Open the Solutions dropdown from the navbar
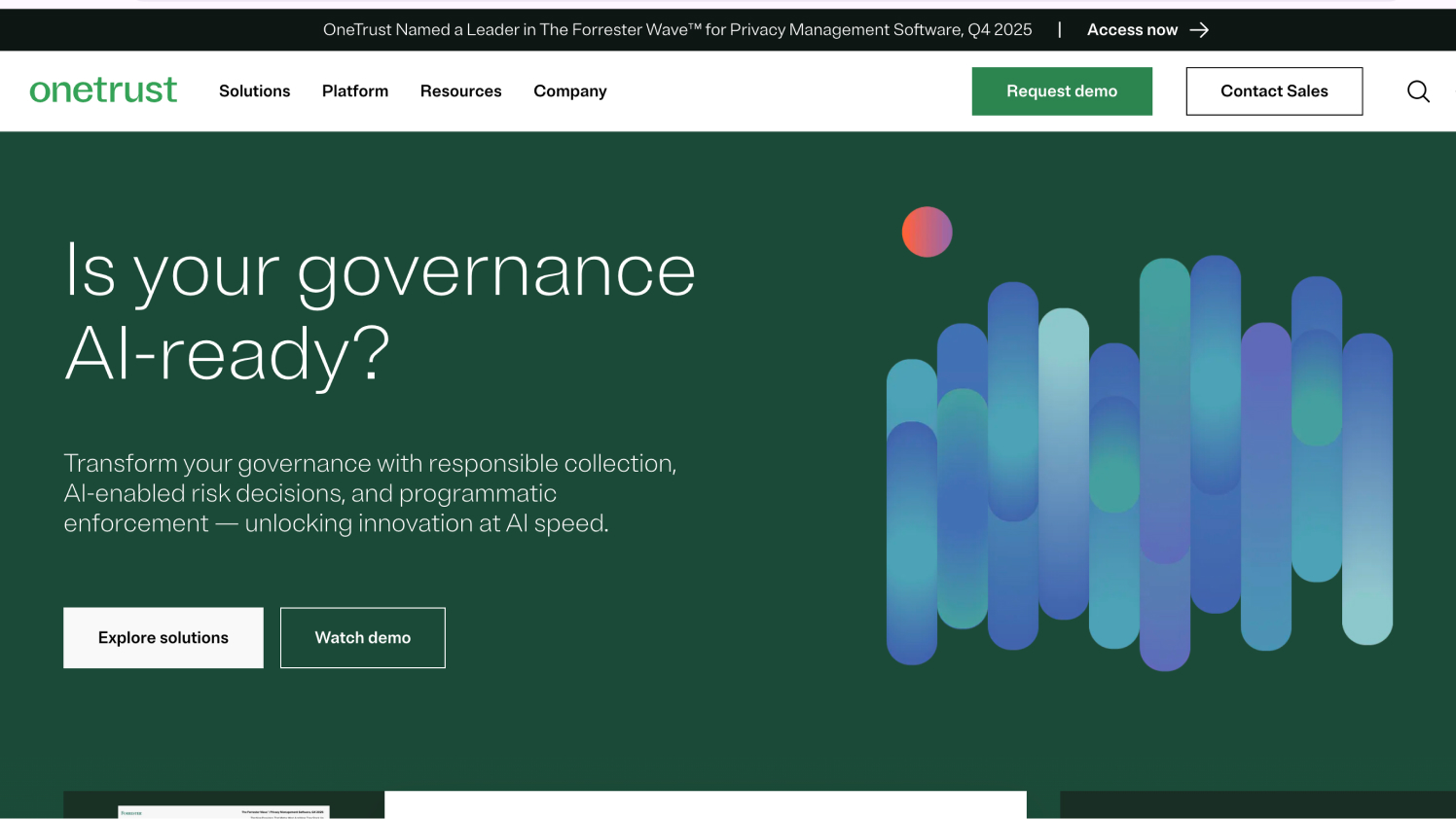Image resolution: width=1456 pixels, height=819 pixels. 254,90
